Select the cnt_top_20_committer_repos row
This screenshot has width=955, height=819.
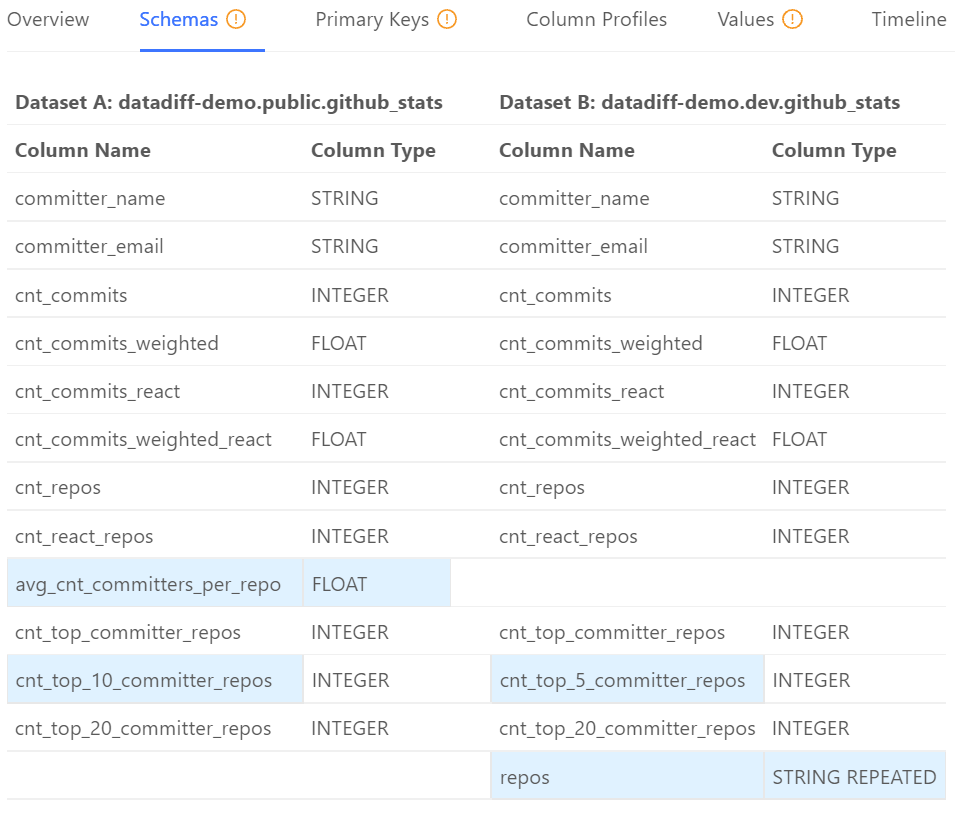click(142, 728)
